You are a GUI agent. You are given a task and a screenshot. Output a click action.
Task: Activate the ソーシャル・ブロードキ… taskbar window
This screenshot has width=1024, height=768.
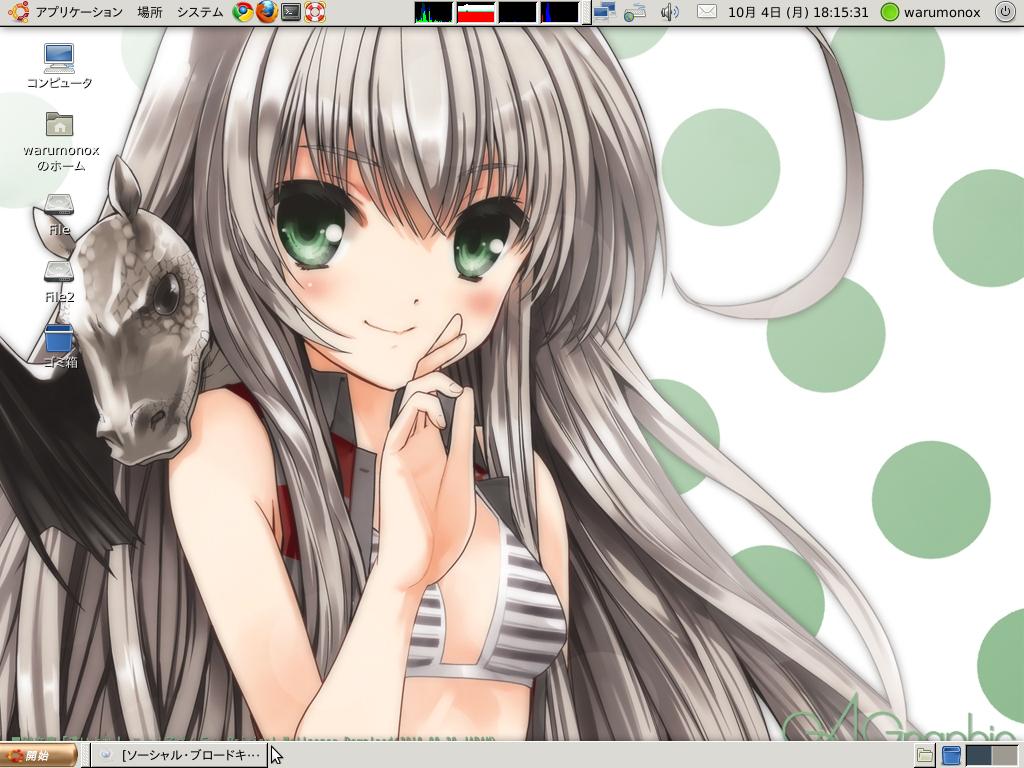(179, 756)
